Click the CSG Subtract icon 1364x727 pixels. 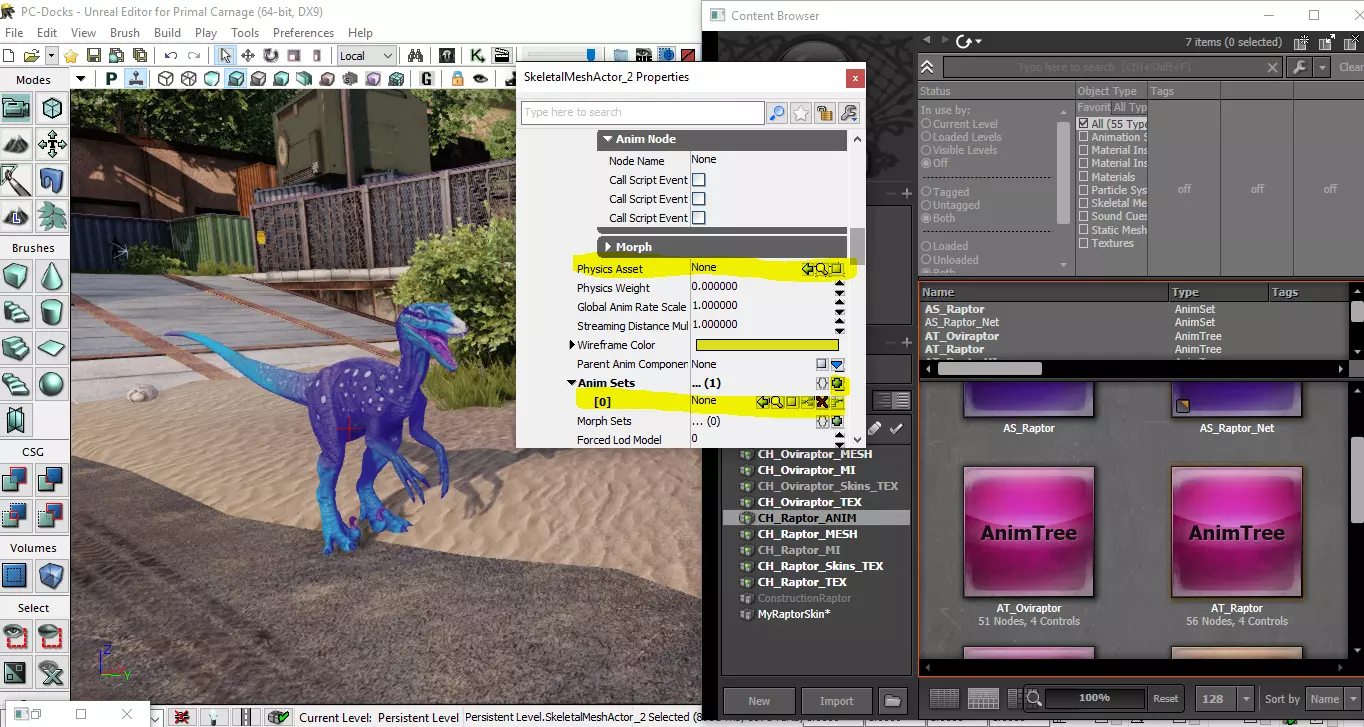coord(52,479)
